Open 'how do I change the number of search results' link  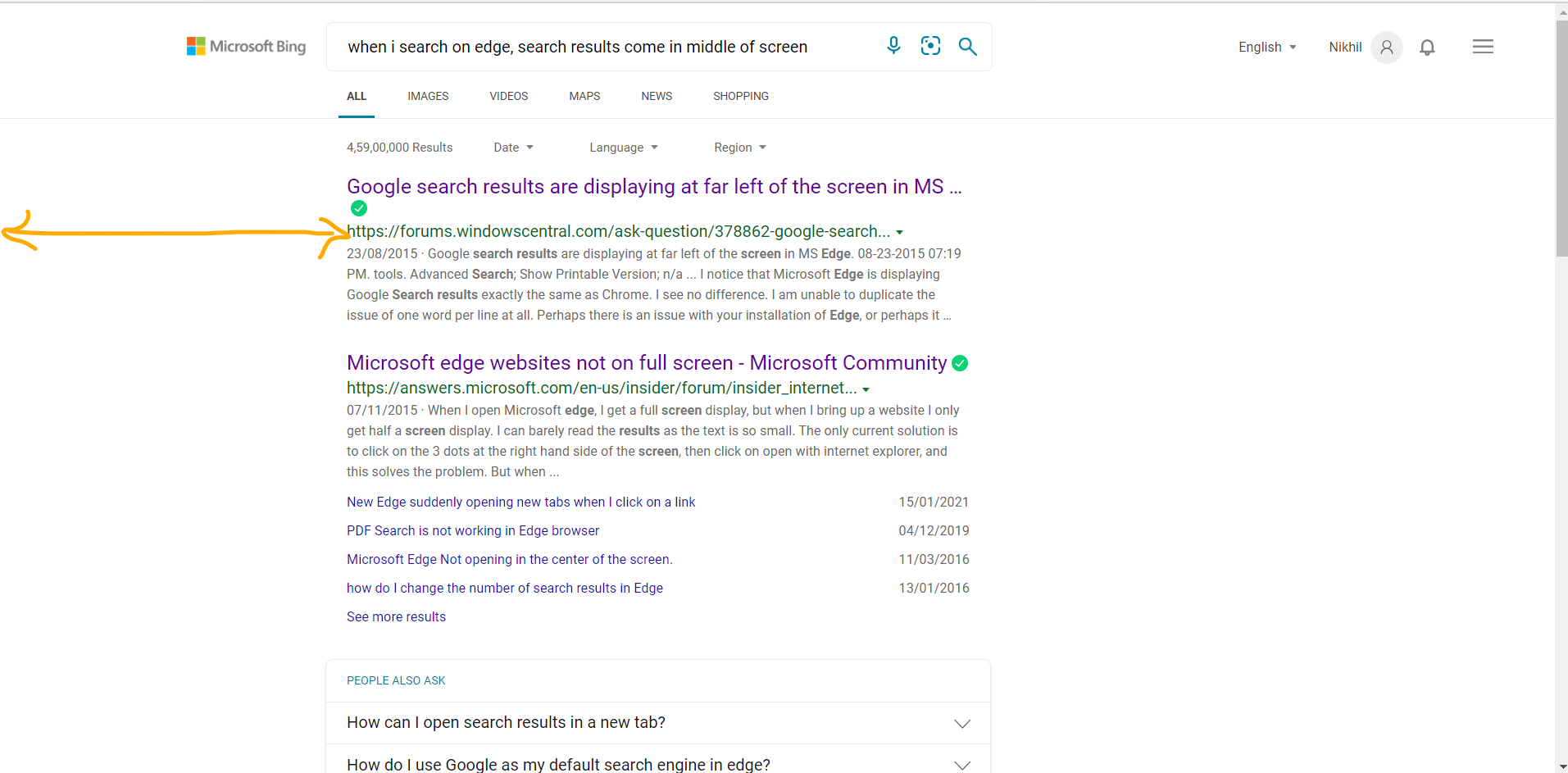click(x=505, y=588)
